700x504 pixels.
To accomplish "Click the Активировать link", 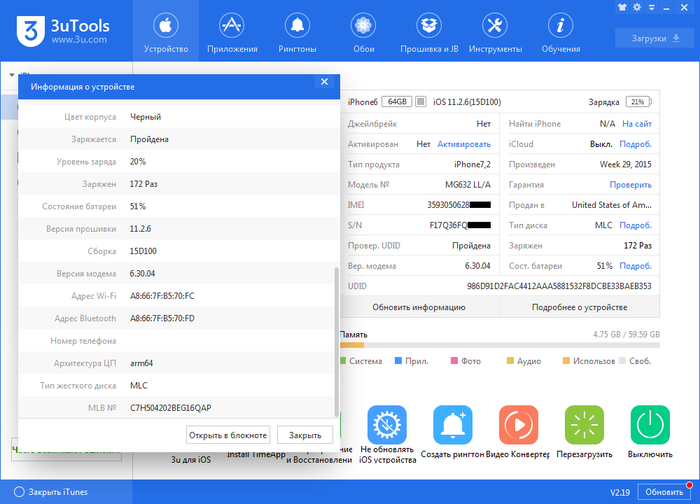I will click(463, 144).
